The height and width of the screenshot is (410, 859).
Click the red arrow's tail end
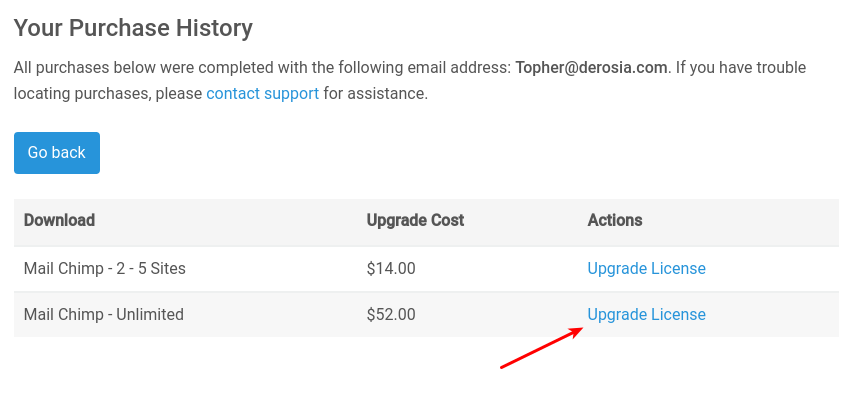[x=502, y=367]
